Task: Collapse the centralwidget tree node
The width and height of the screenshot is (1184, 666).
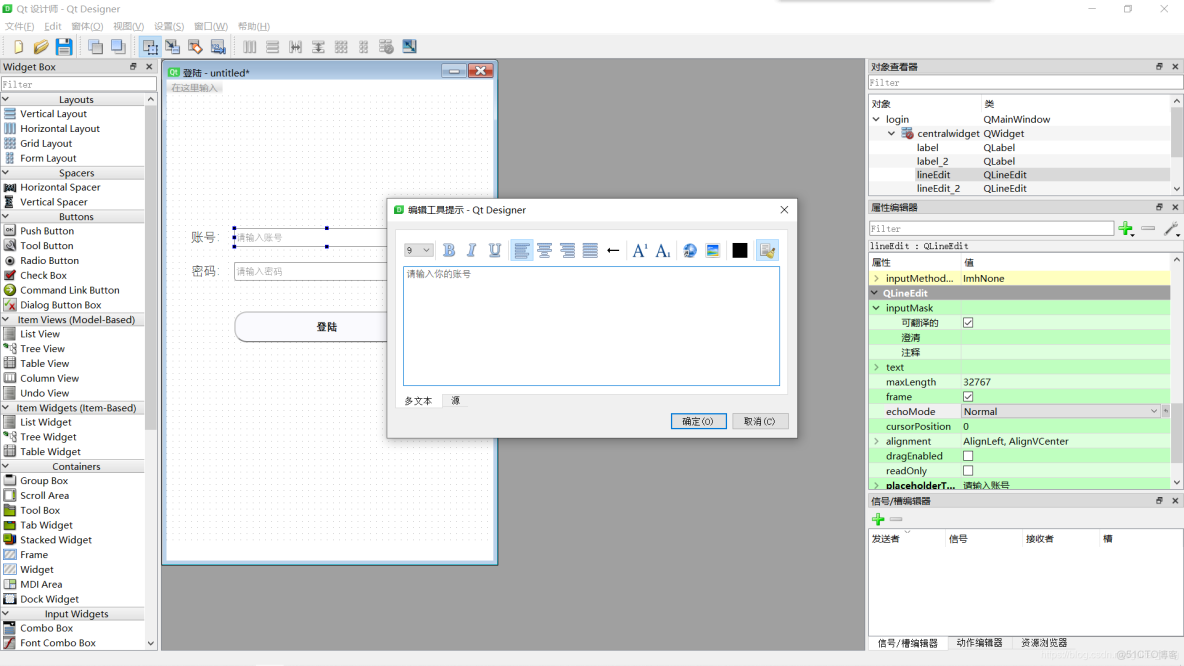Action: coord(891,133)
